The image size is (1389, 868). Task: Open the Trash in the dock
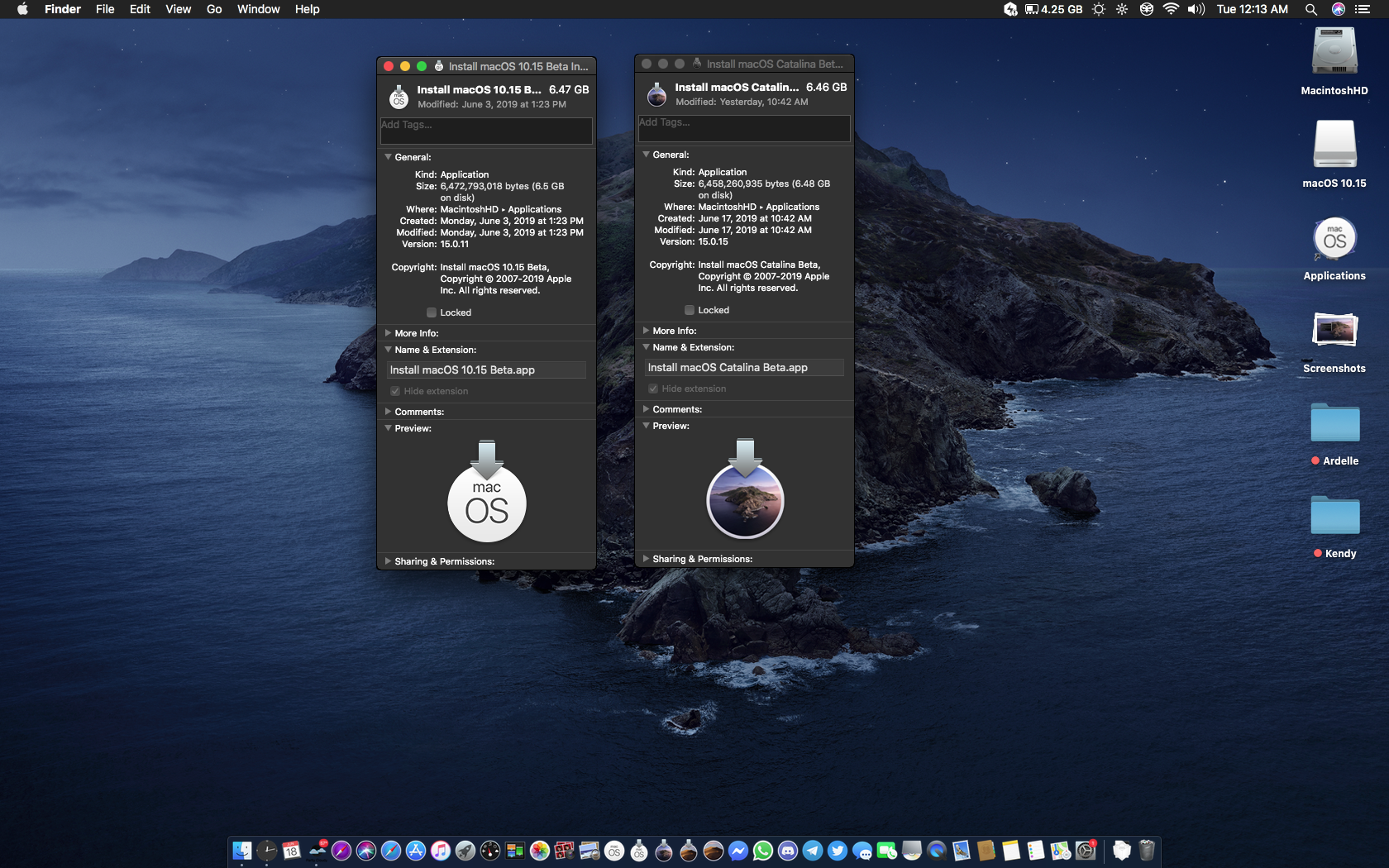click(x=1146, y=851)
